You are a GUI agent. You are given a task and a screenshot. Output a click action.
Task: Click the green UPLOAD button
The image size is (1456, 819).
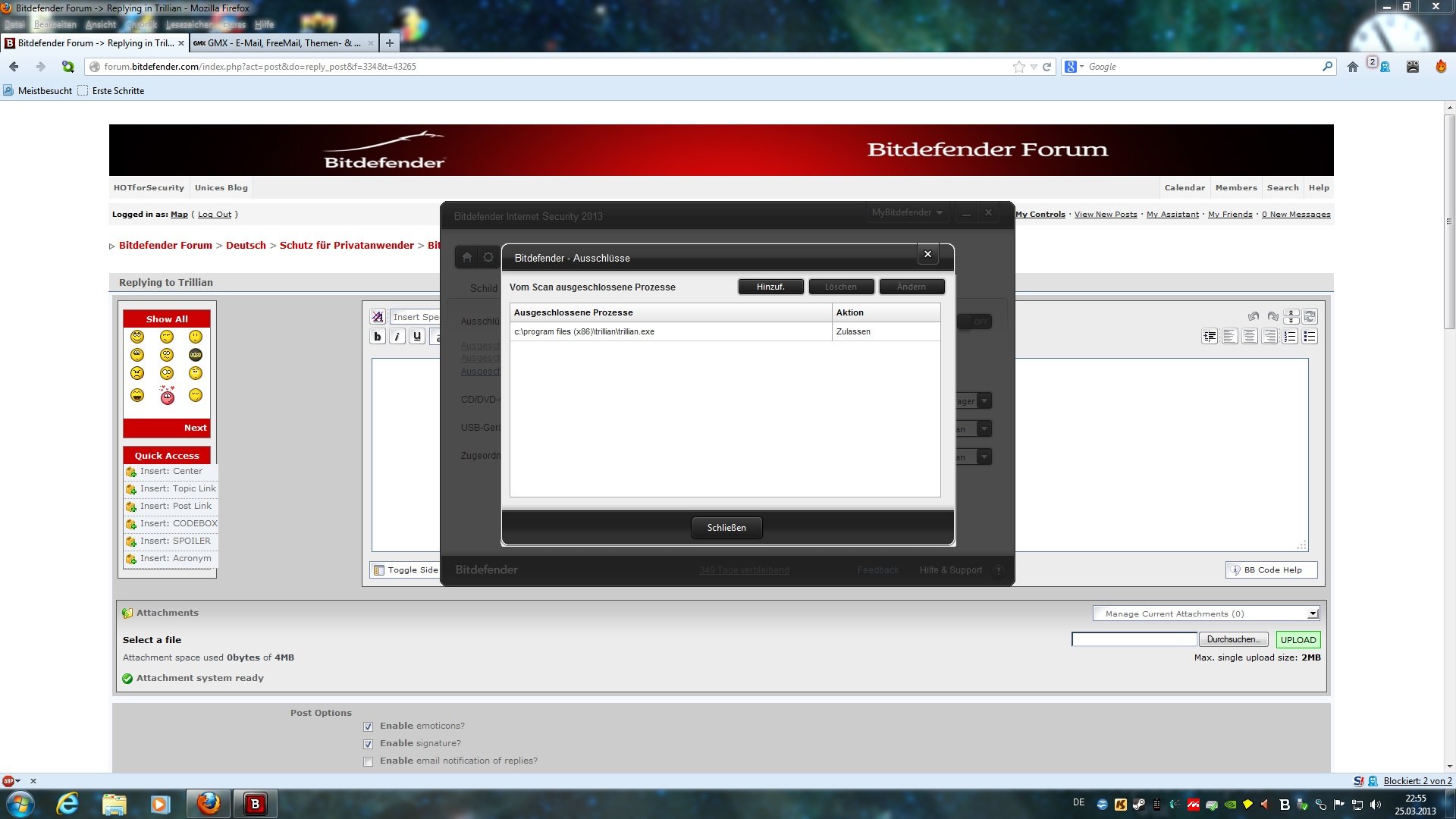pyautogui.click(x=1298, y=640)
